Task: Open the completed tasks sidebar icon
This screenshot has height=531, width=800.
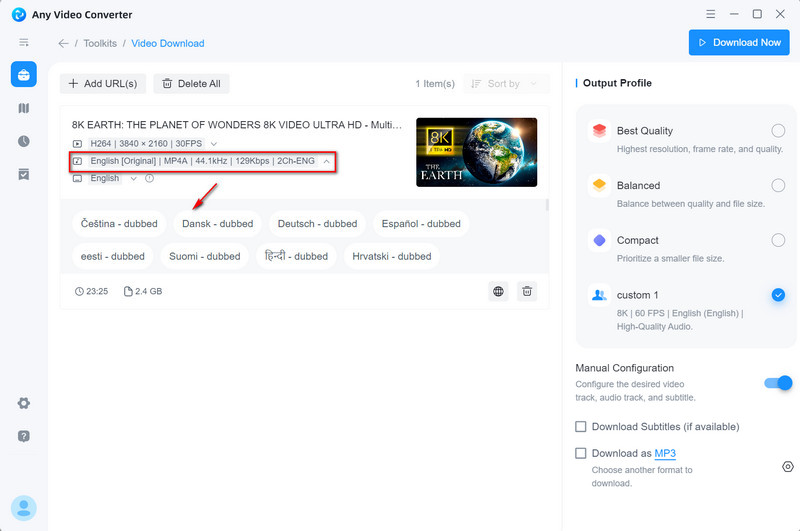Action: coord(23,174)
